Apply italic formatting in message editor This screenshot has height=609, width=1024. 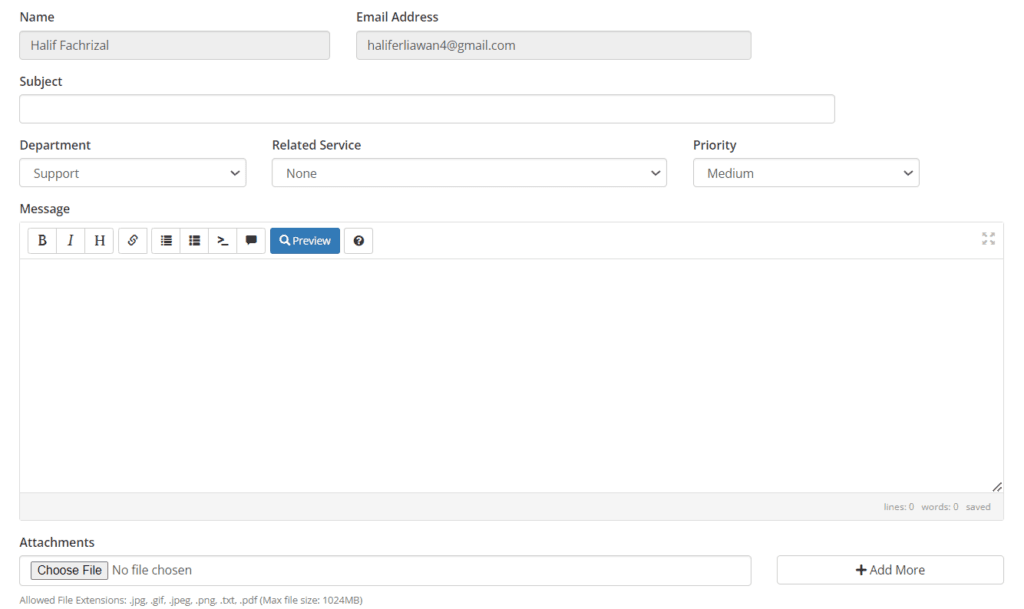click(70, 241)
